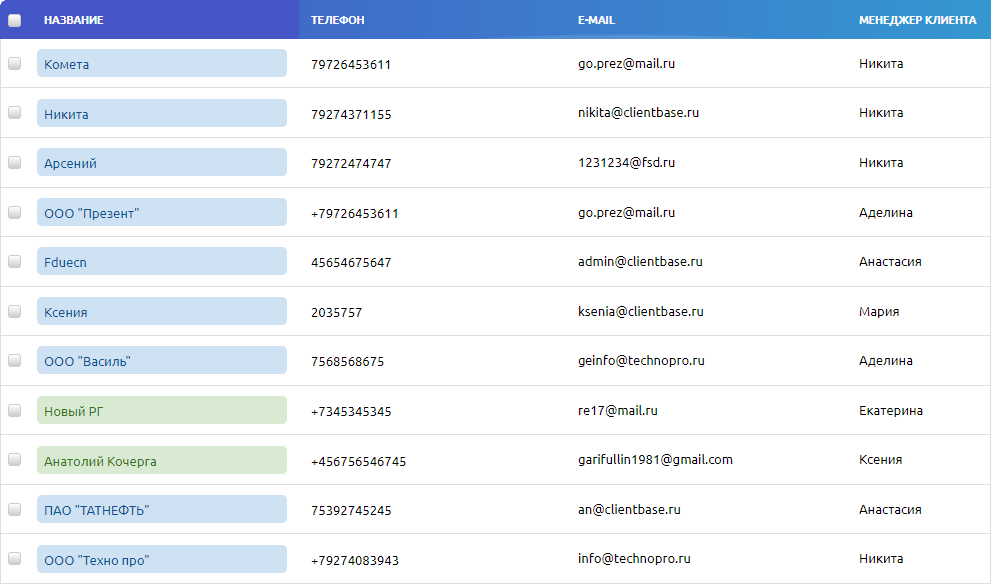Mark the checkbox for Новый РГ
991x584 pixels.
pyautogui.click(x=15, y=410)
